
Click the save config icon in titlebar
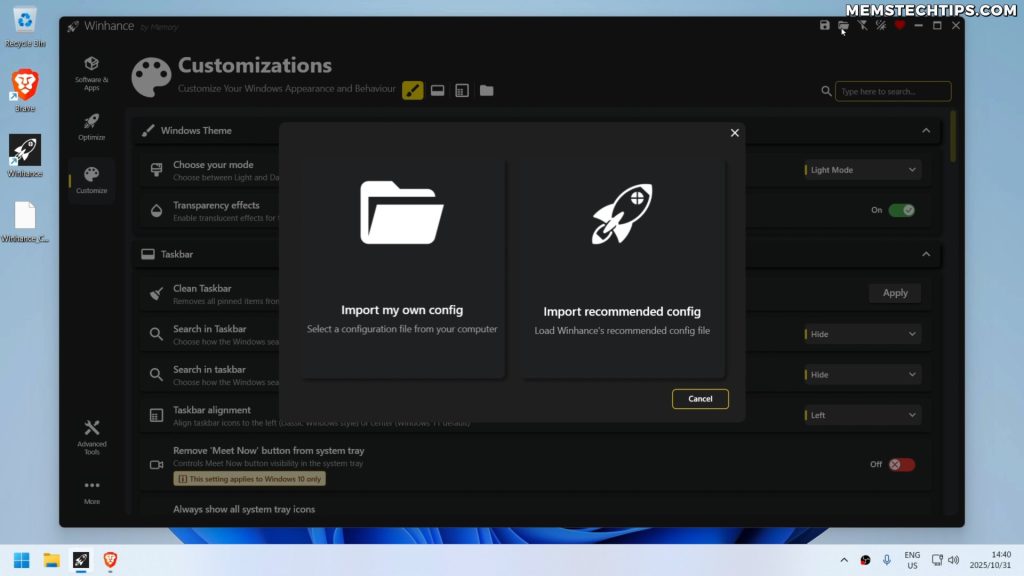coord(825,25)
